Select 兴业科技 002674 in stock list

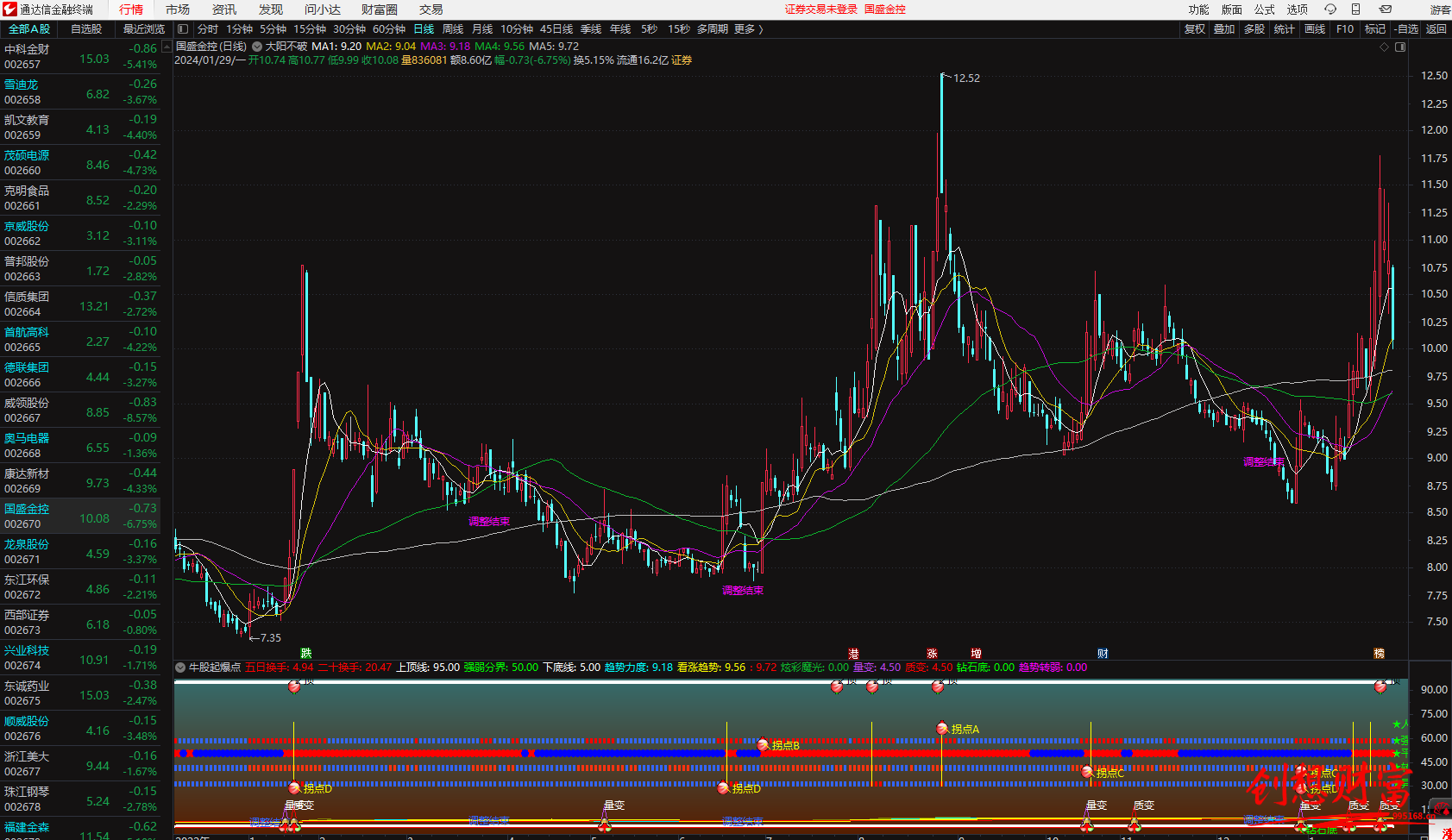point(80,658)
